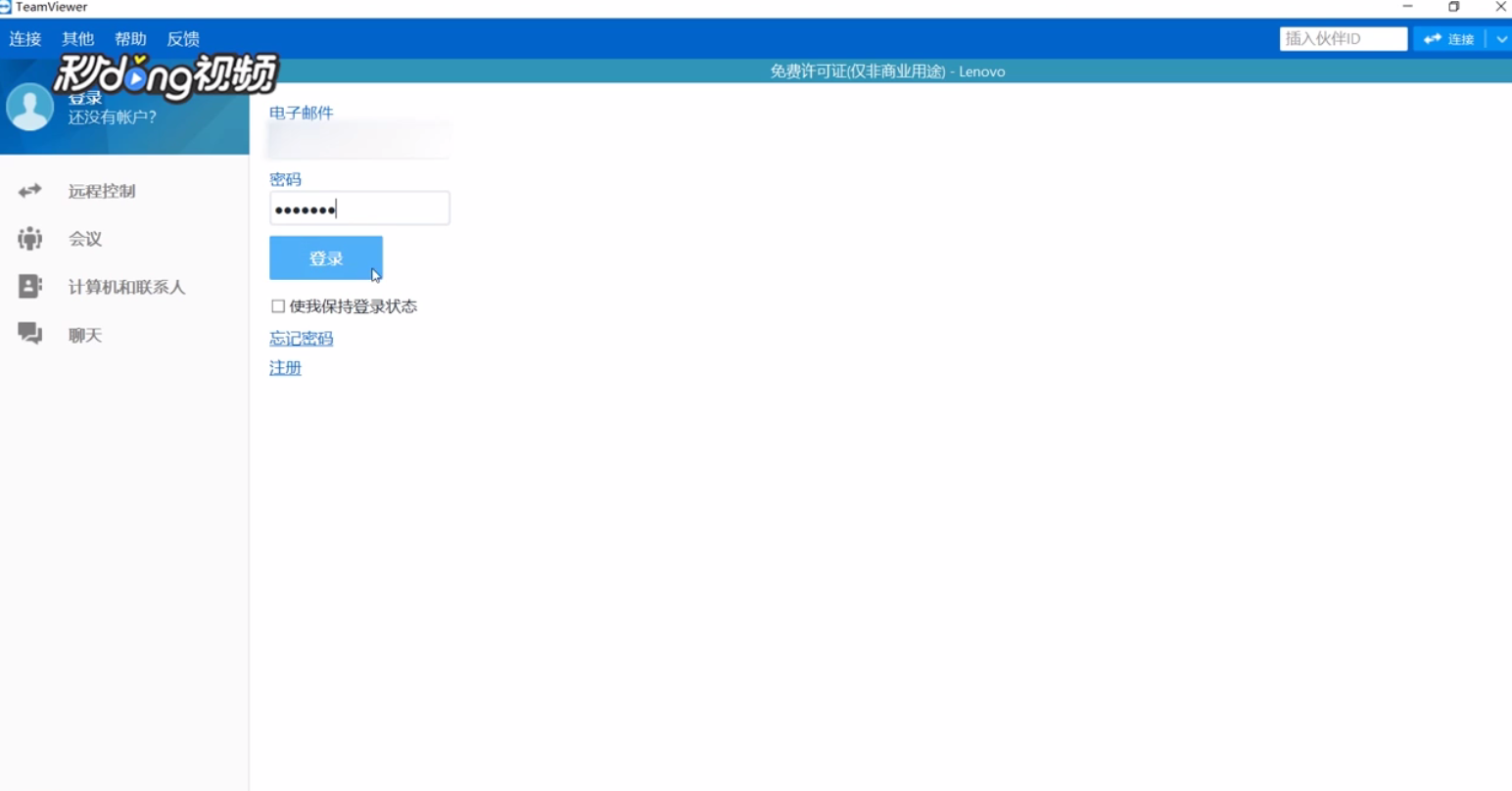Open the 注册 sign-up link
Viewport: 1512px width, 791px height.
coord(285,368)
